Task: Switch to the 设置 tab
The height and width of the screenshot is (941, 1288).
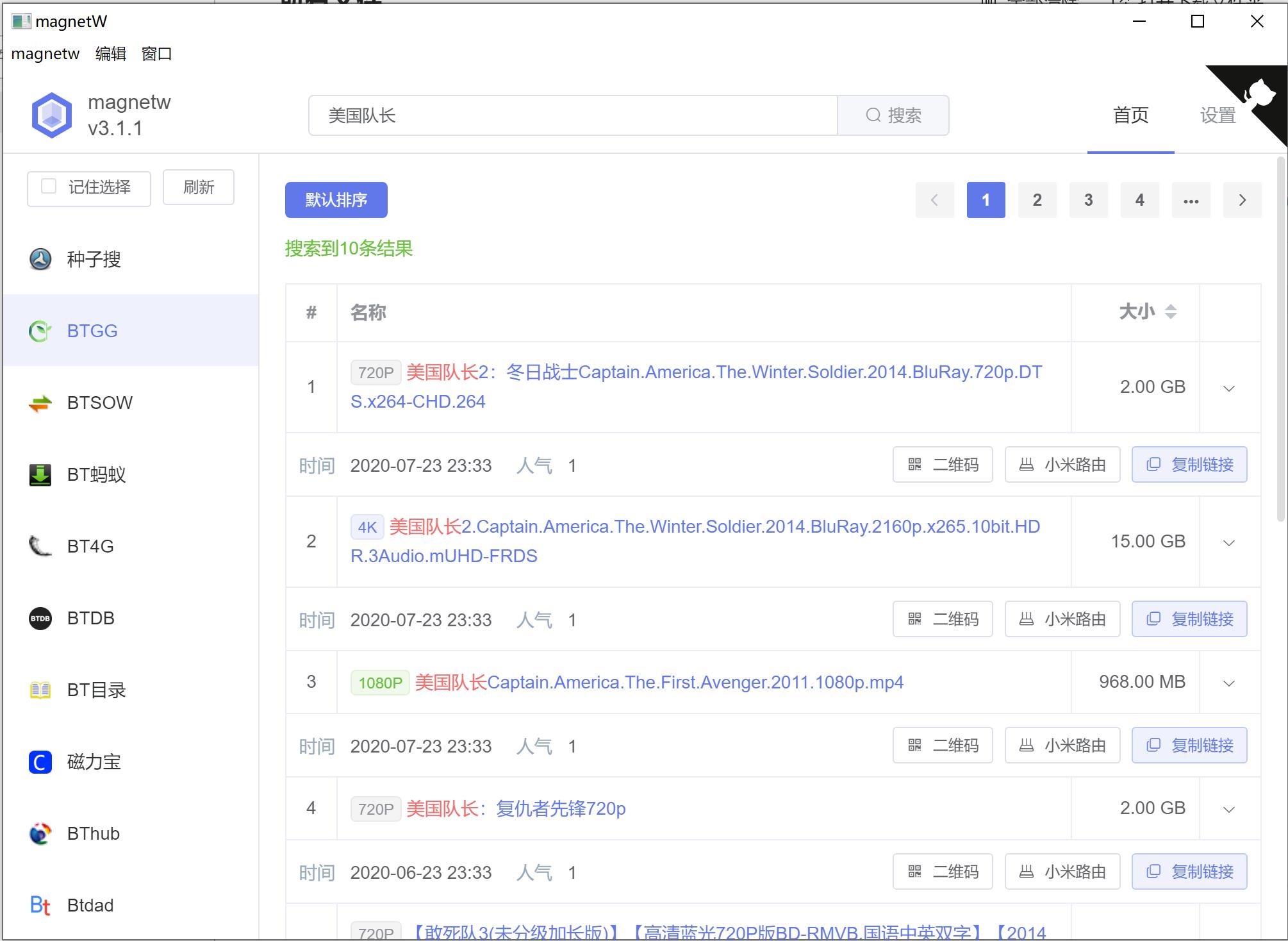Action: click(1218, 116)
